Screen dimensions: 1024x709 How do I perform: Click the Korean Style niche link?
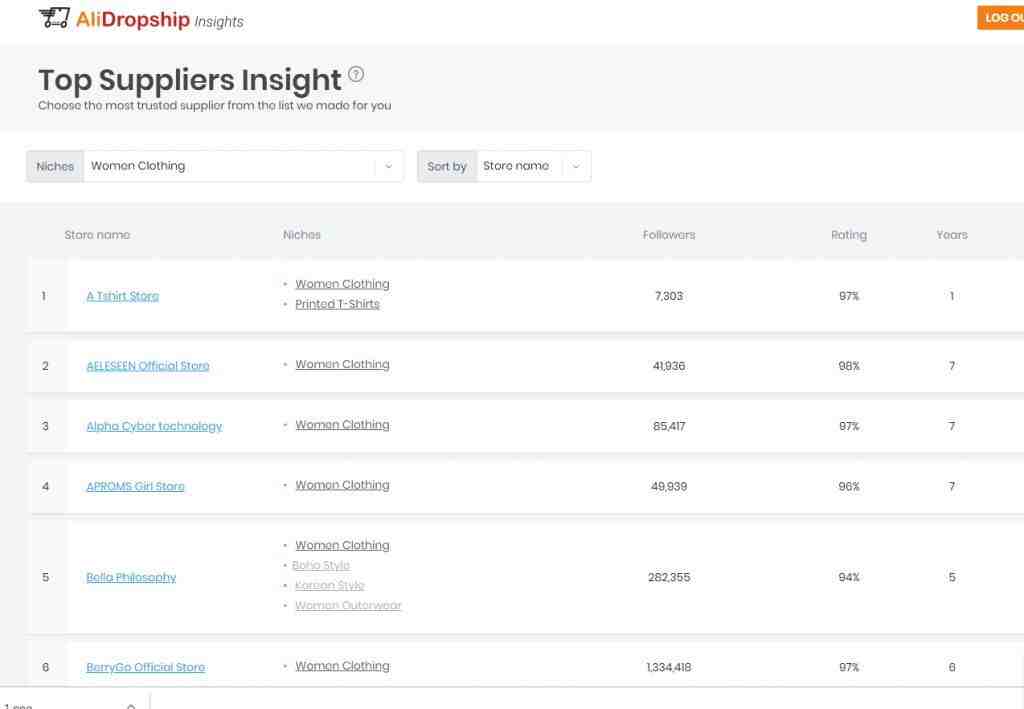point(330,586)
